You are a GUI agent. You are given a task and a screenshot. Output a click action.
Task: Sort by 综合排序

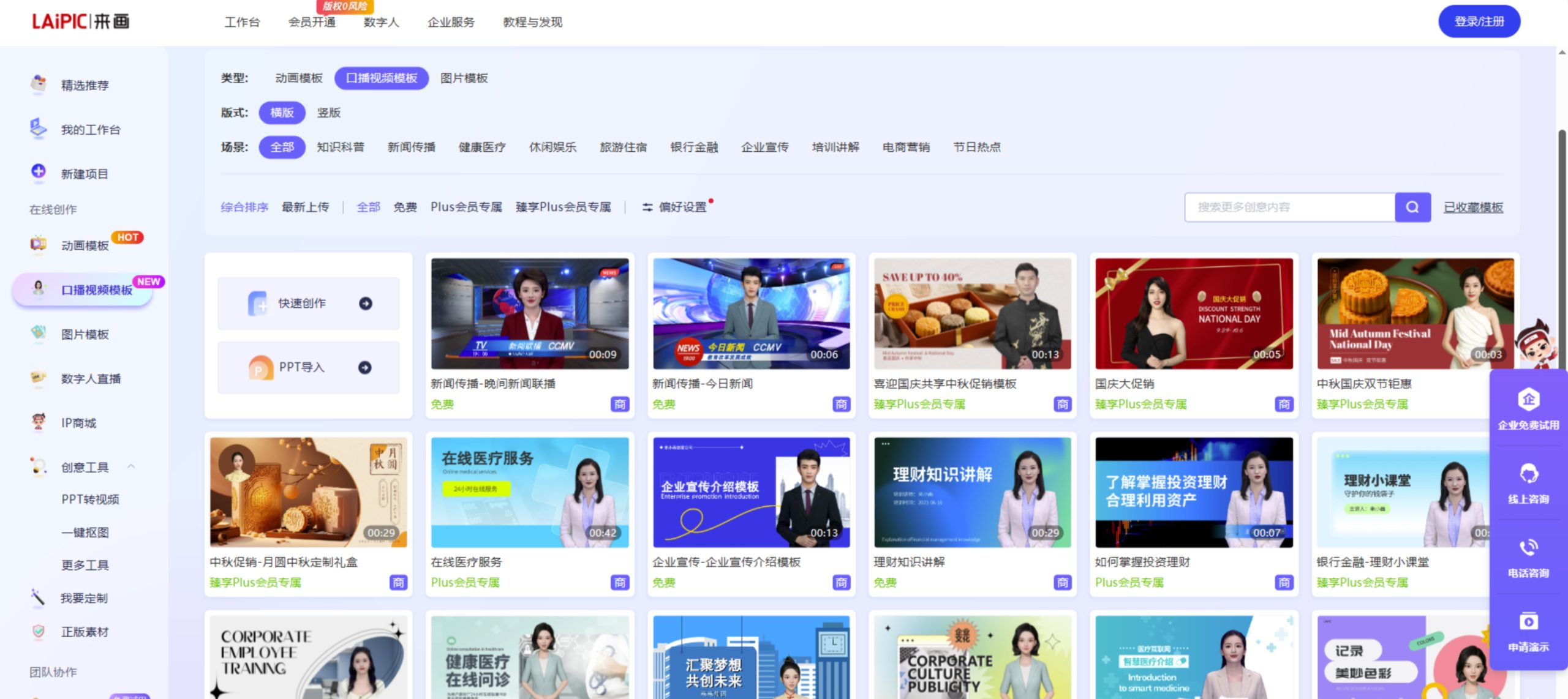click(x=245, y=207)
